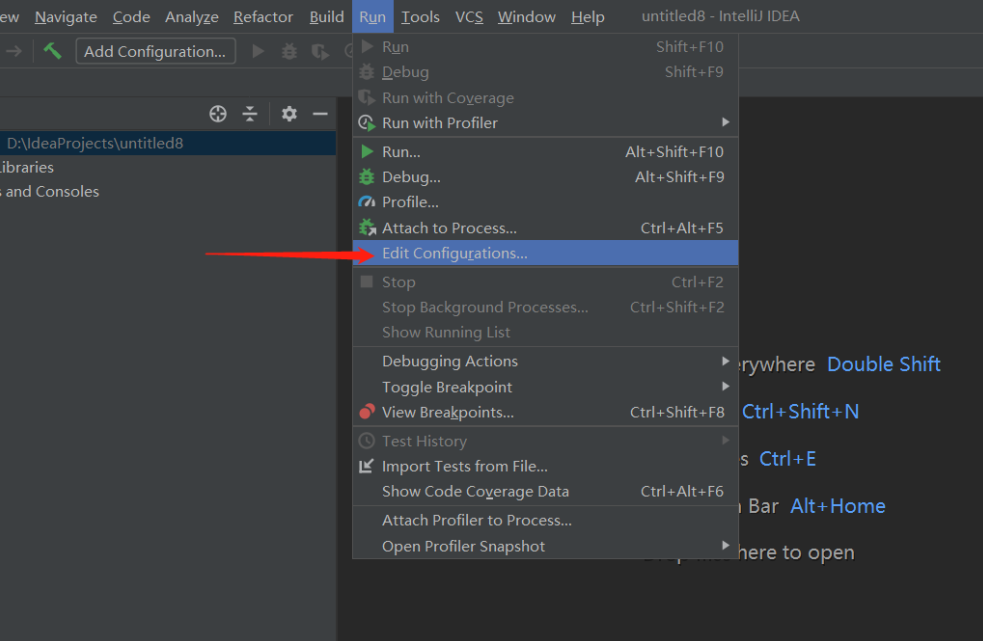Screen dimensions: 983x641
Task: Click the Locate/Select Opened File crosshair icon
Action: pyautogui.click(x=218, y=114)
